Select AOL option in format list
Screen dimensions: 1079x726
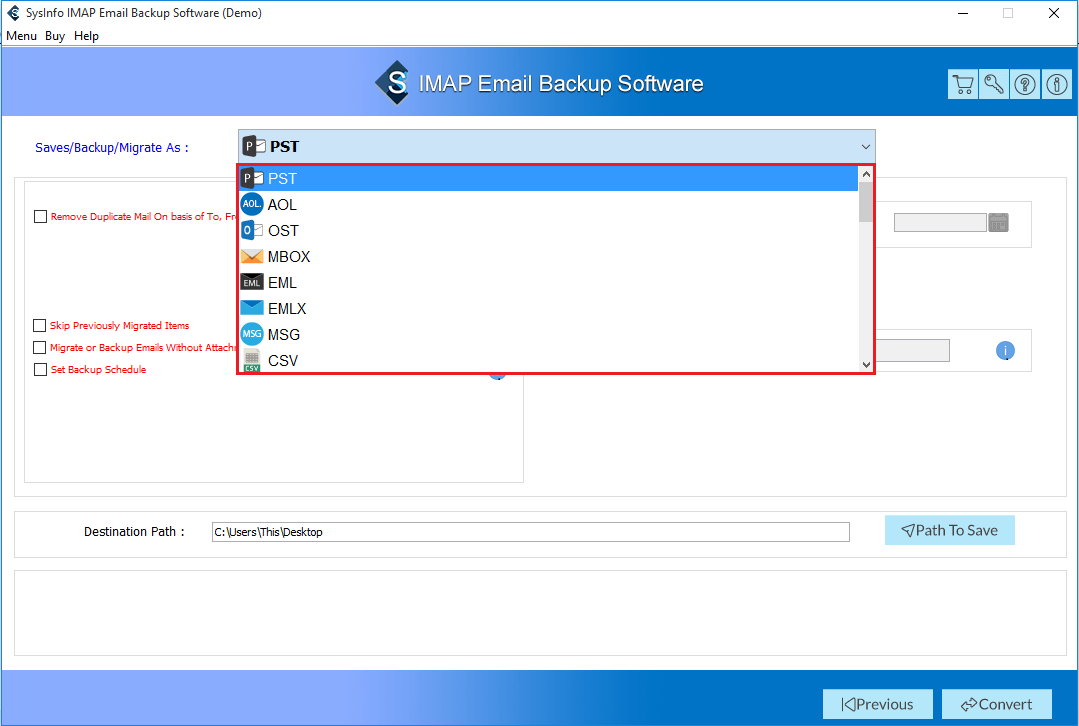[x=548, y=204]
